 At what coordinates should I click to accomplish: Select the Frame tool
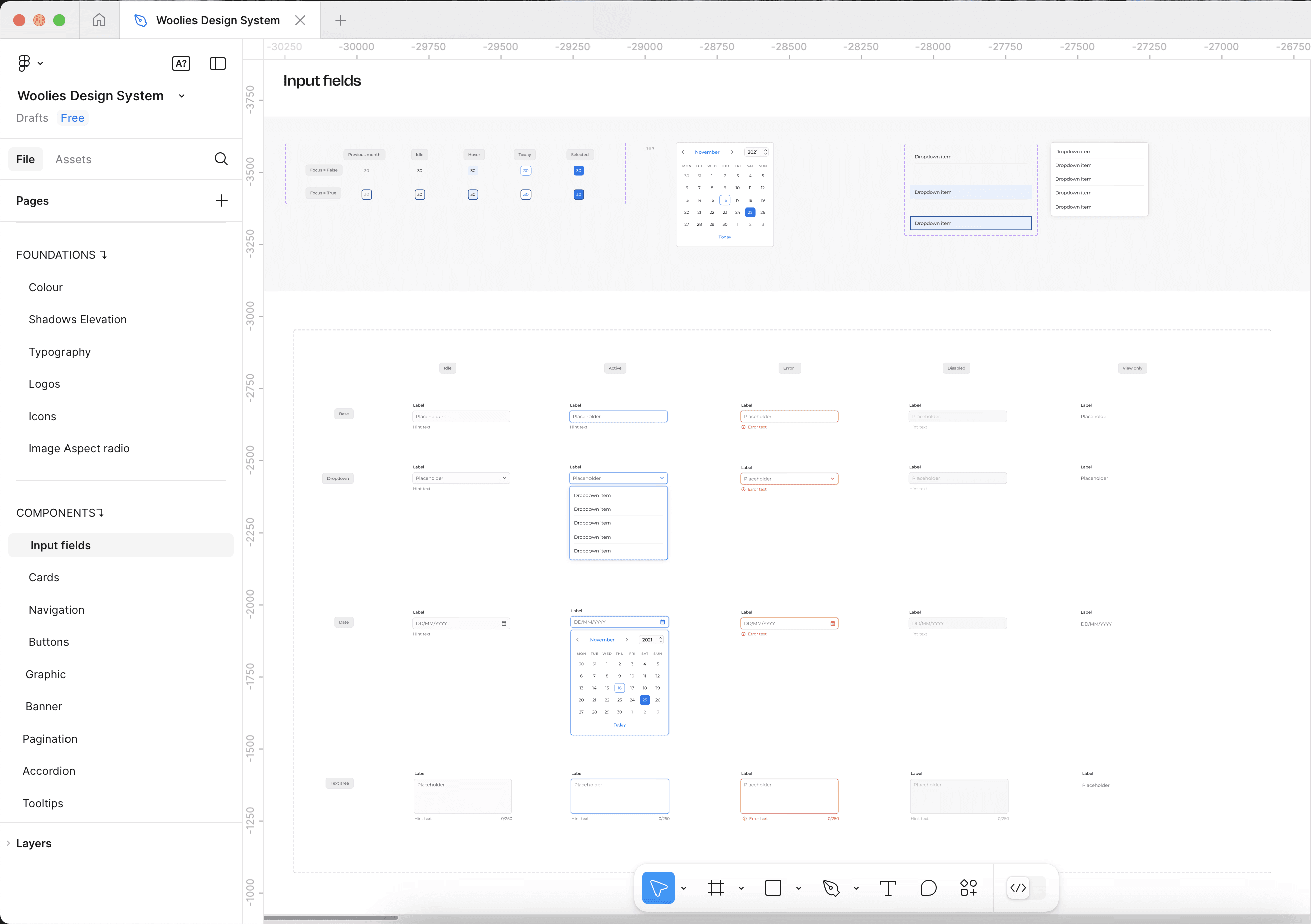[x=715, y=888]
